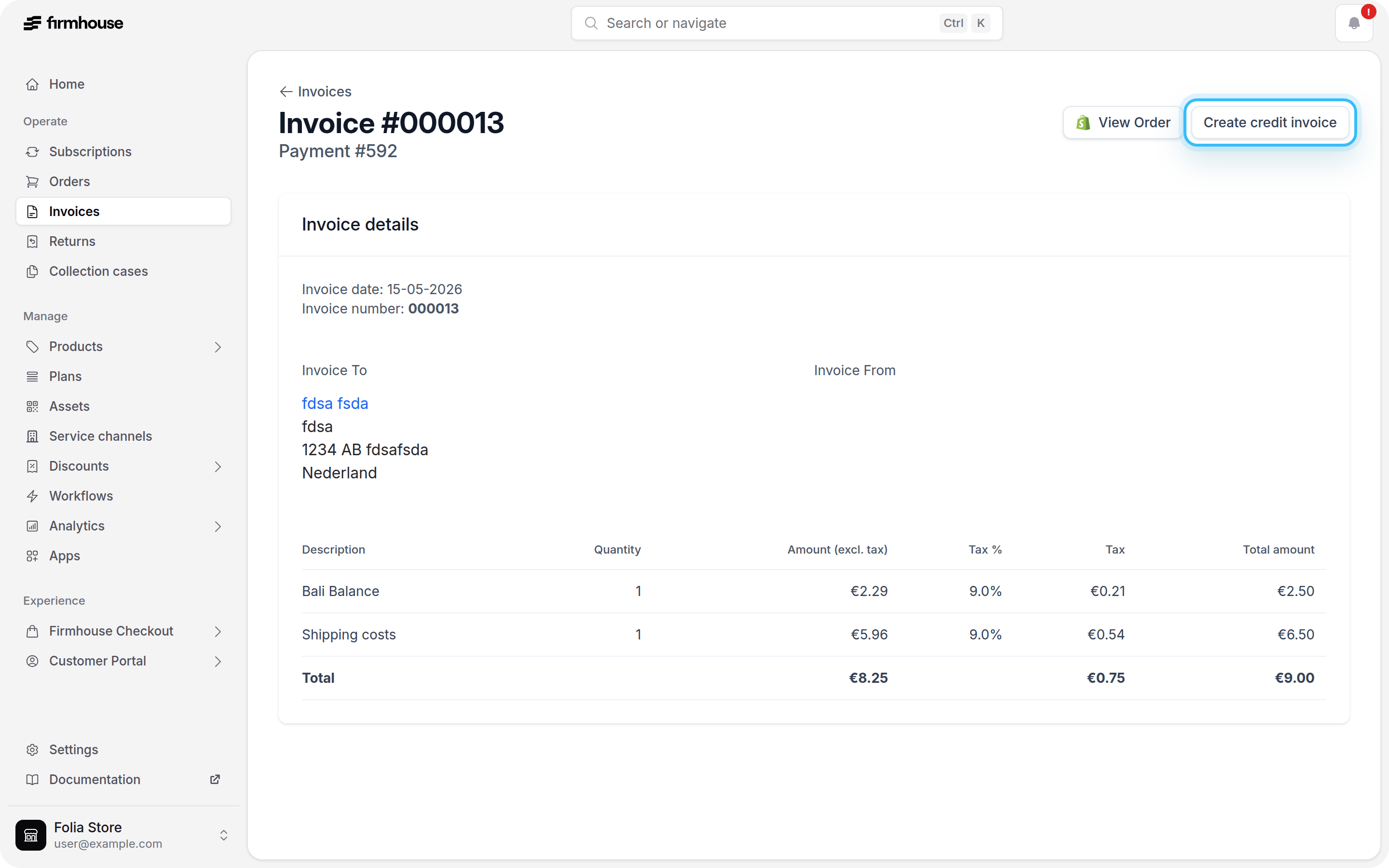This screenshot has width=1389, height=868.
Task: Click the Search or navigate field
Action: 786,23
